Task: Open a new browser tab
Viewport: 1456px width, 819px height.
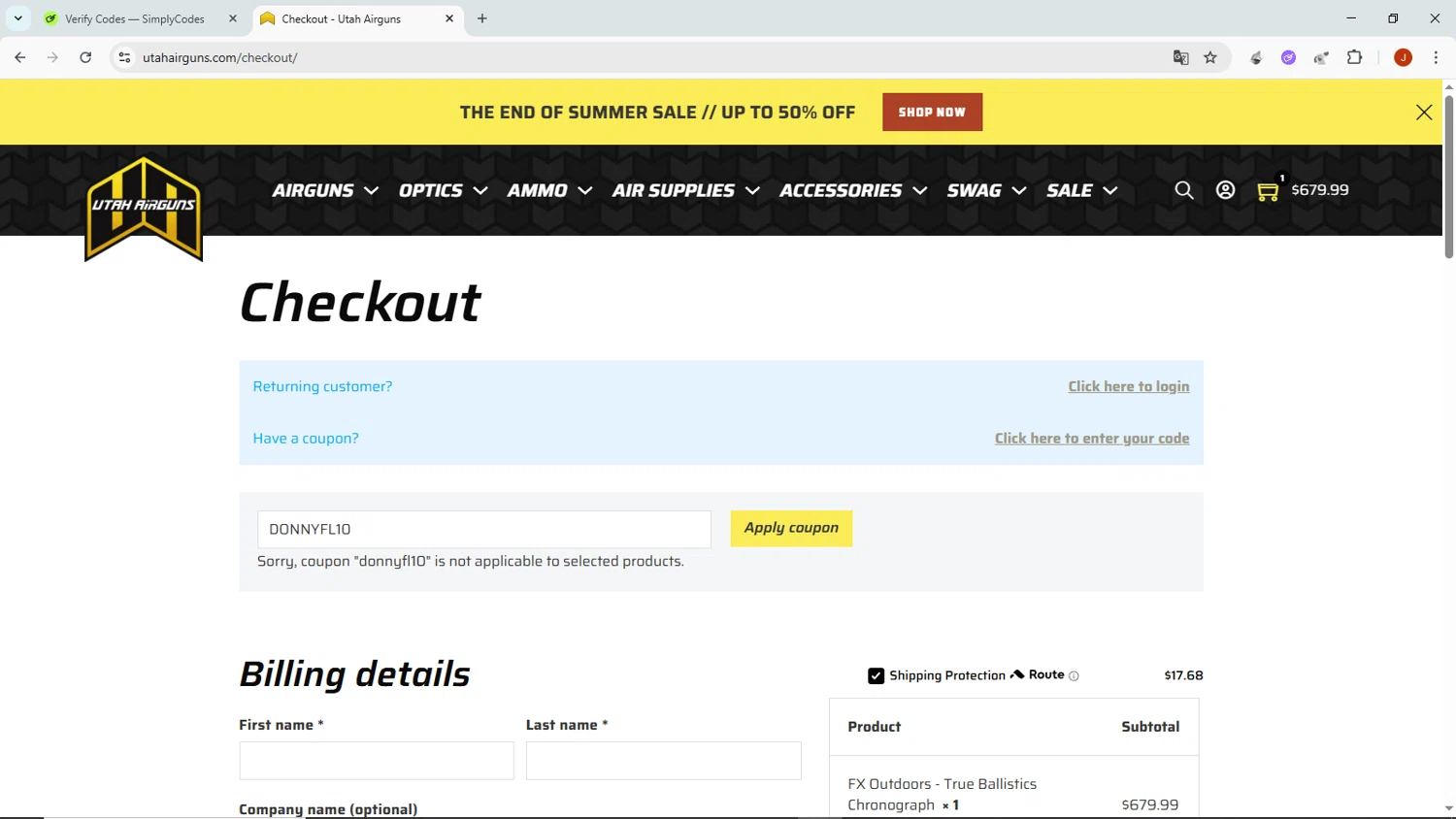Action: click(x=482, y=18)
